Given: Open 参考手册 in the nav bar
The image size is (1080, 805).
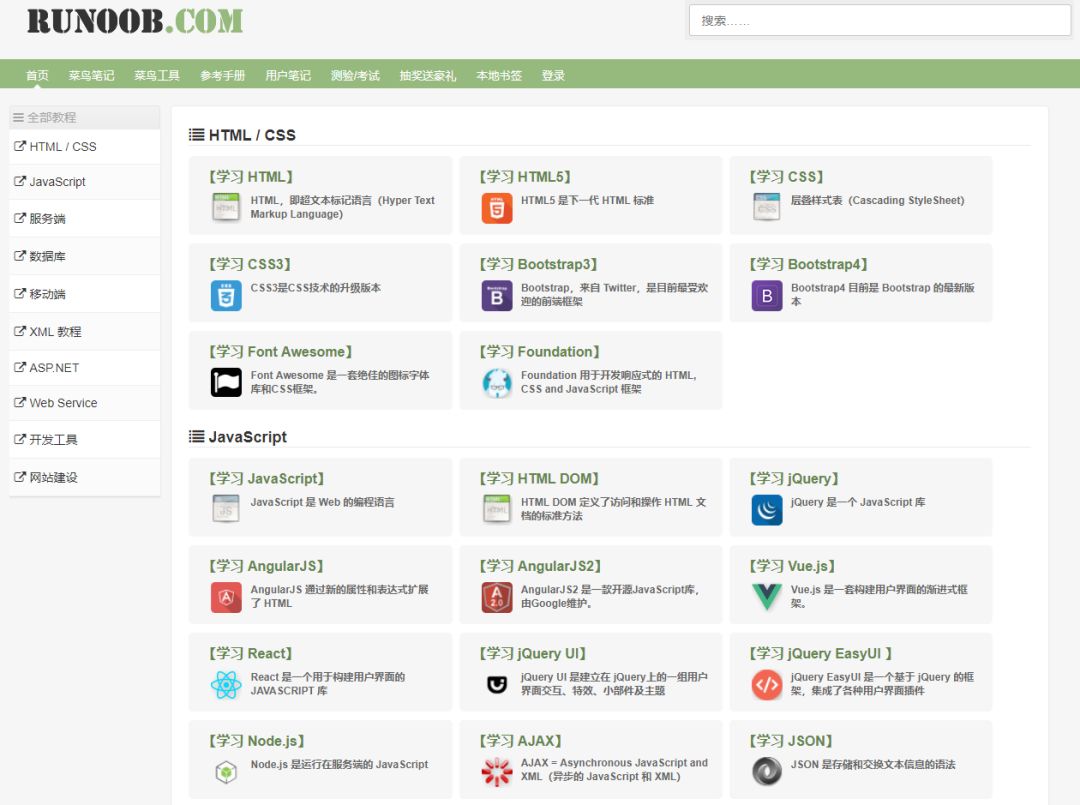Looking at the screenshot, I should point(222,76).
